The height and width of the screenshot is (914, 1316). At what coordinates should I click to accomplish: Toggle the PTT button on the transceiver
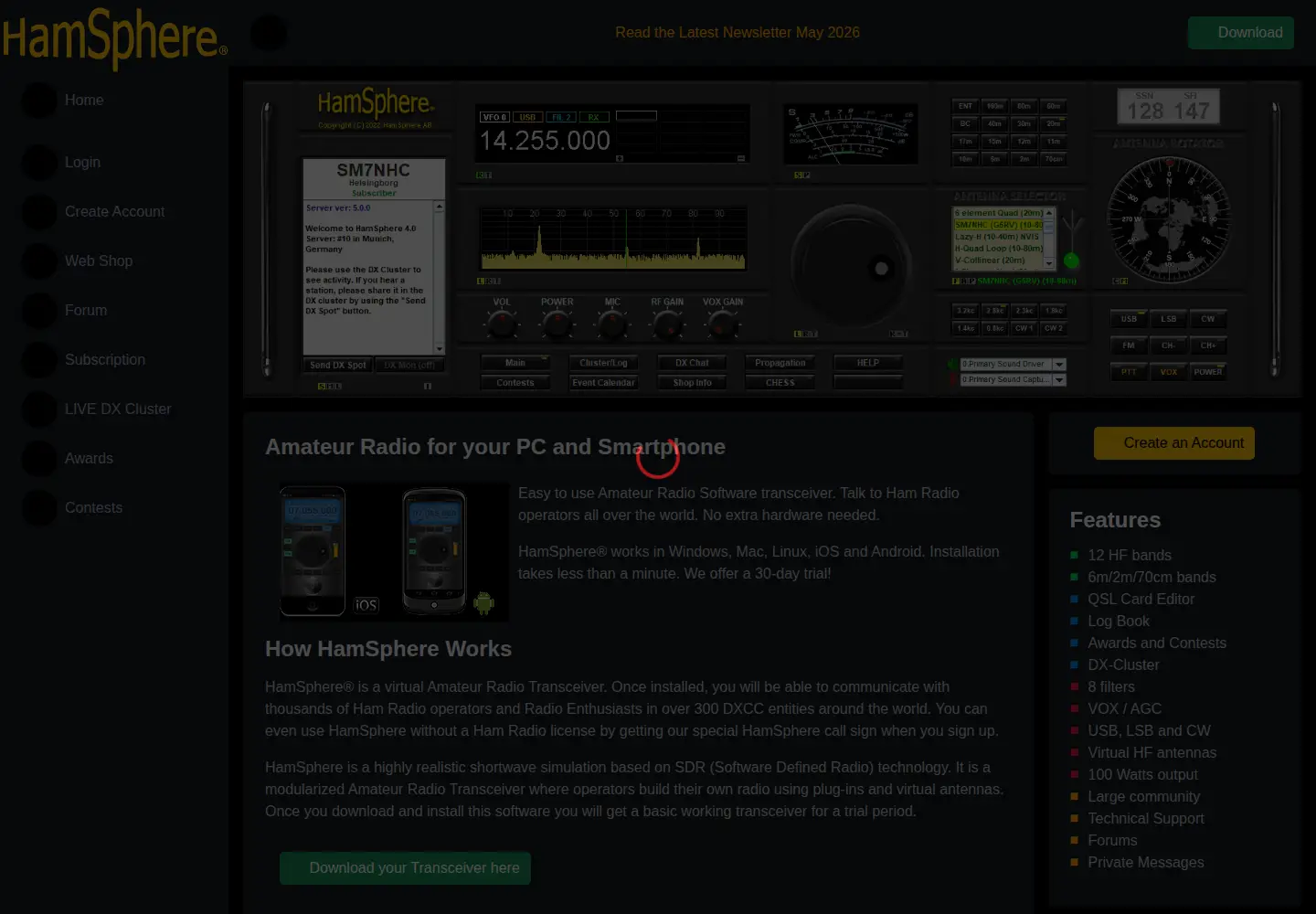coord(1130,372)
